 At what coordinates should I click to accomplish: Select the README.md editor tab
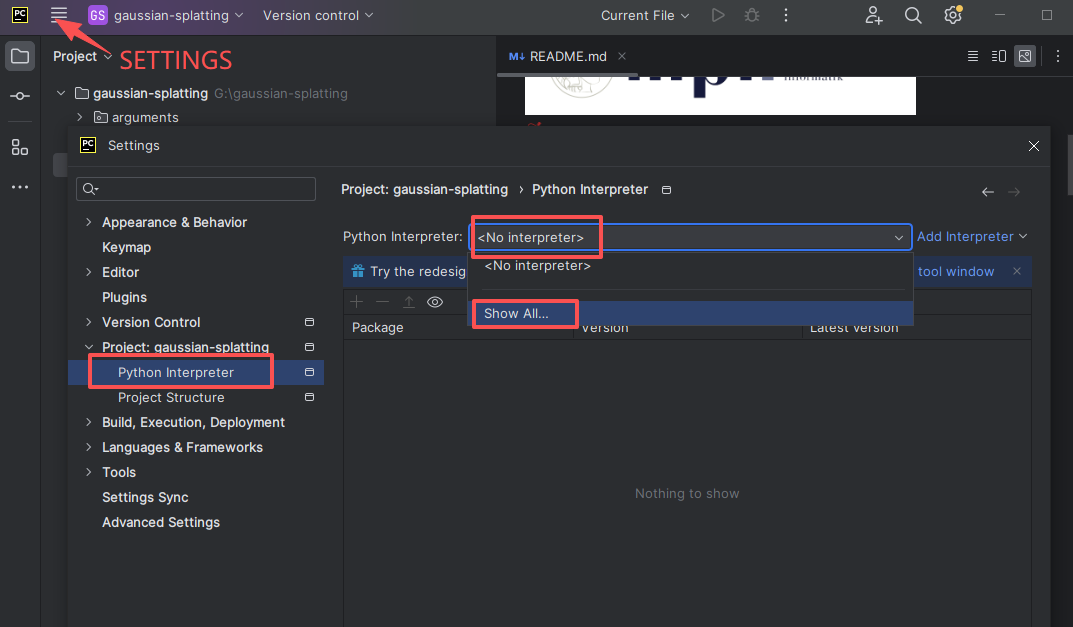[567, 56]
